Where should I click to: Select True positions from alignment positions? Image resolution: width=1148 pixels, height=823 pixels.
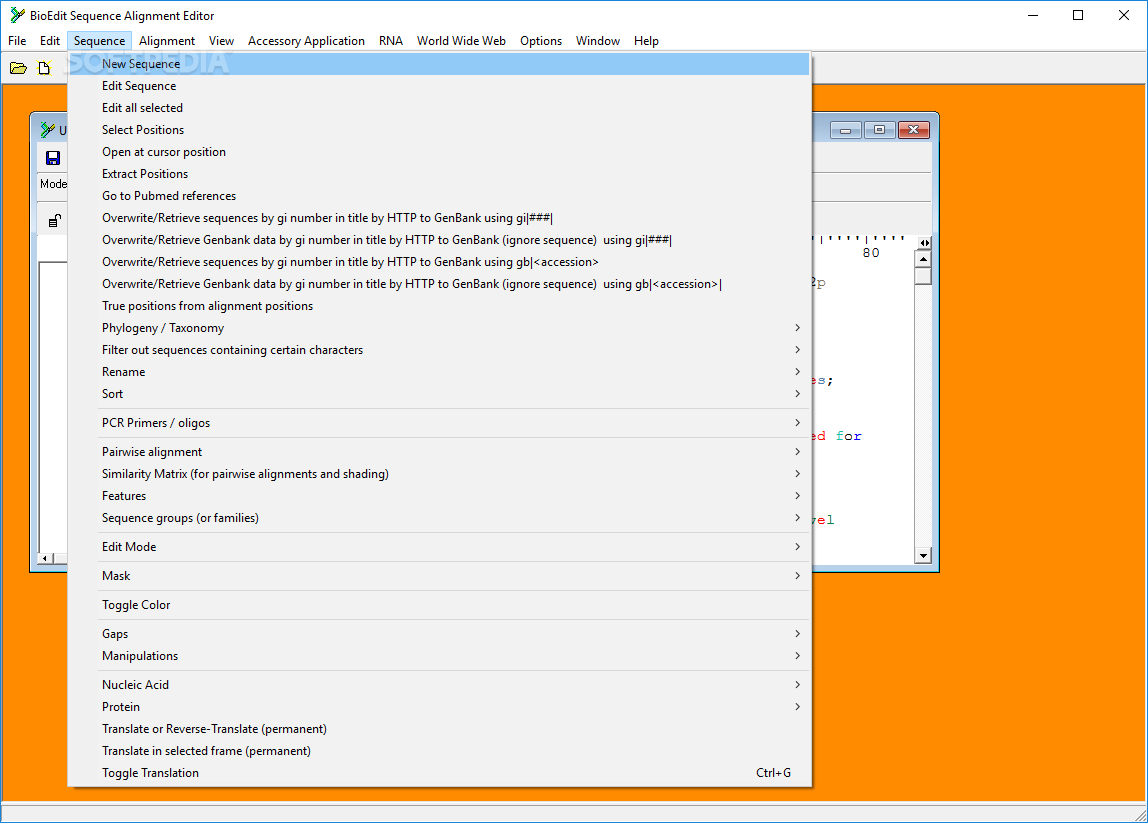439,305
